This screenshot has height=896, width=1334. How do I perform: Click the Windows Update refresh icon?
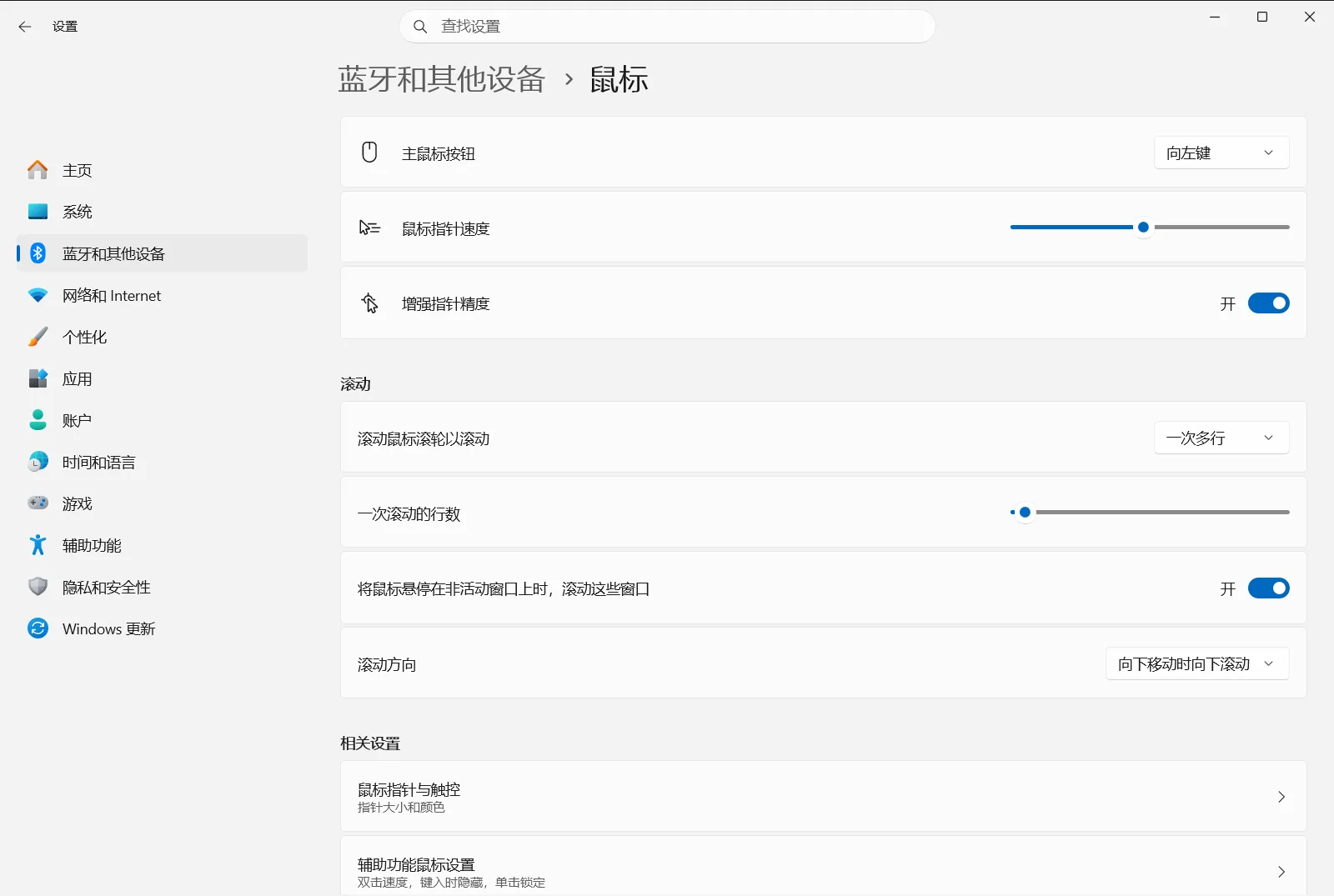pyautogui.click(x=38, y=628)
